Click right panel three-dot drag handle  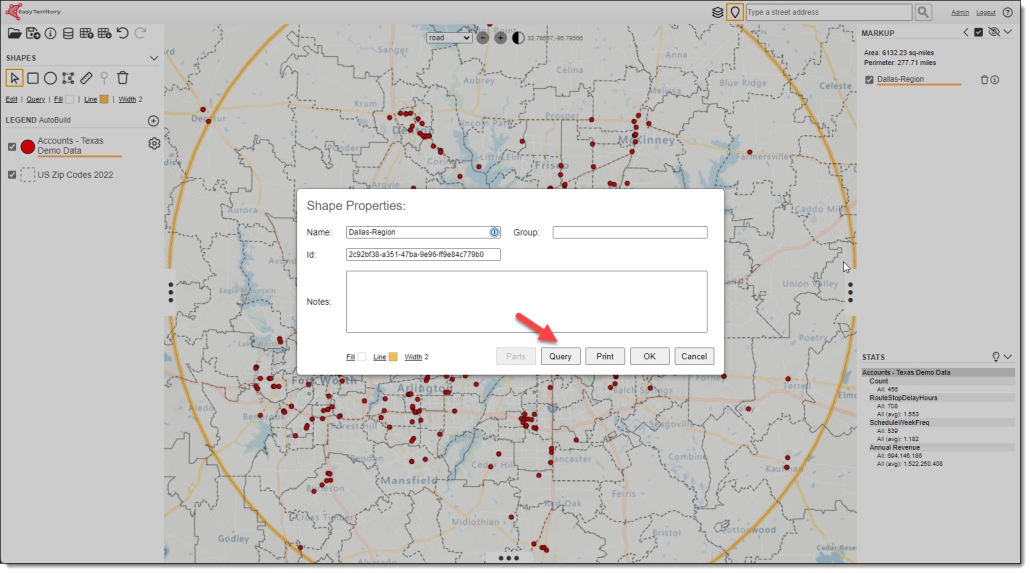point(851,292)
